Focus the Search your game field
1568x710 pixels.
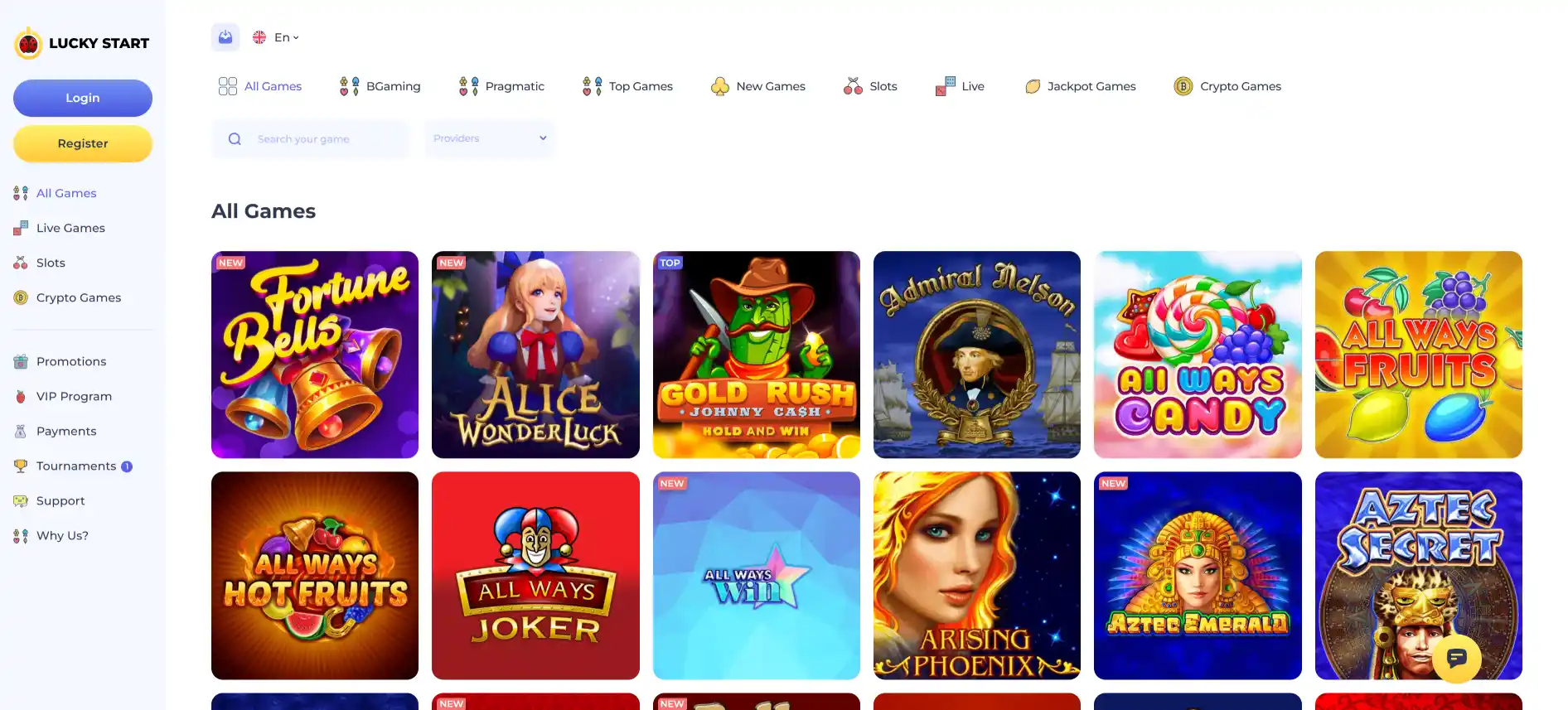coord(311,139)
